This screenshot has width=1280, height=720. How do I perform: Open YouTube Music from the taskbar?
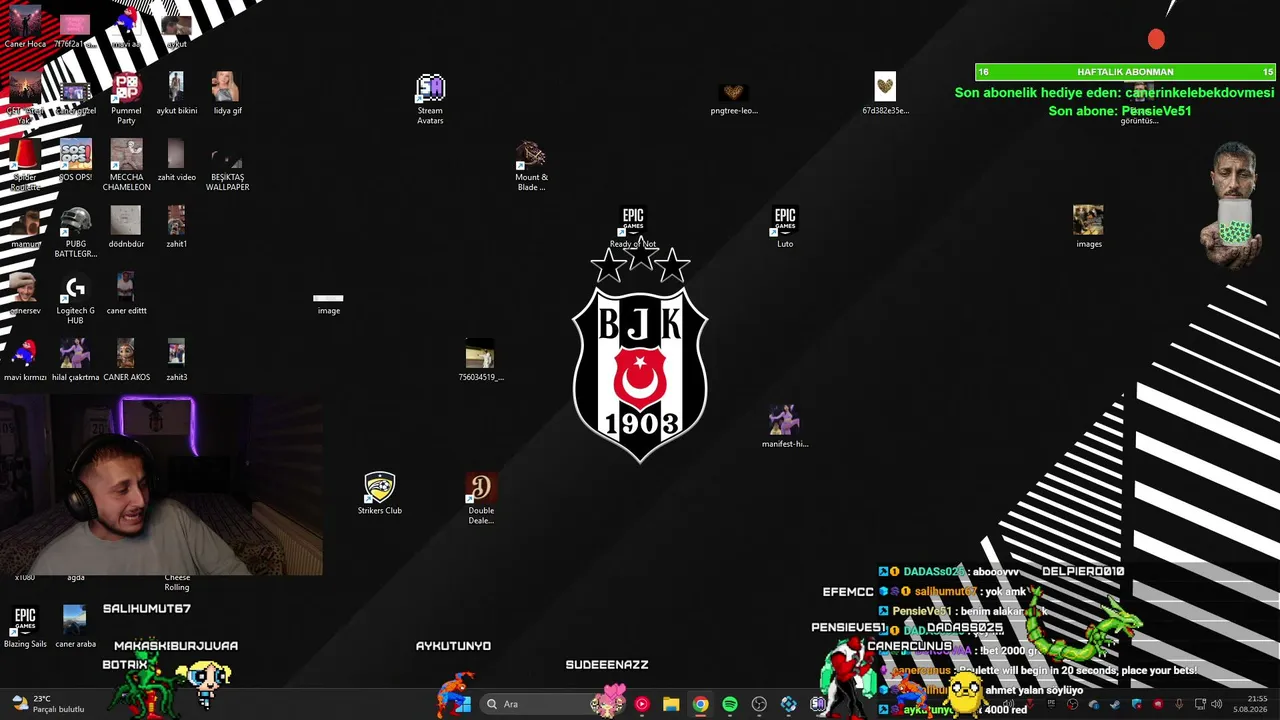(x=642, y=704)
